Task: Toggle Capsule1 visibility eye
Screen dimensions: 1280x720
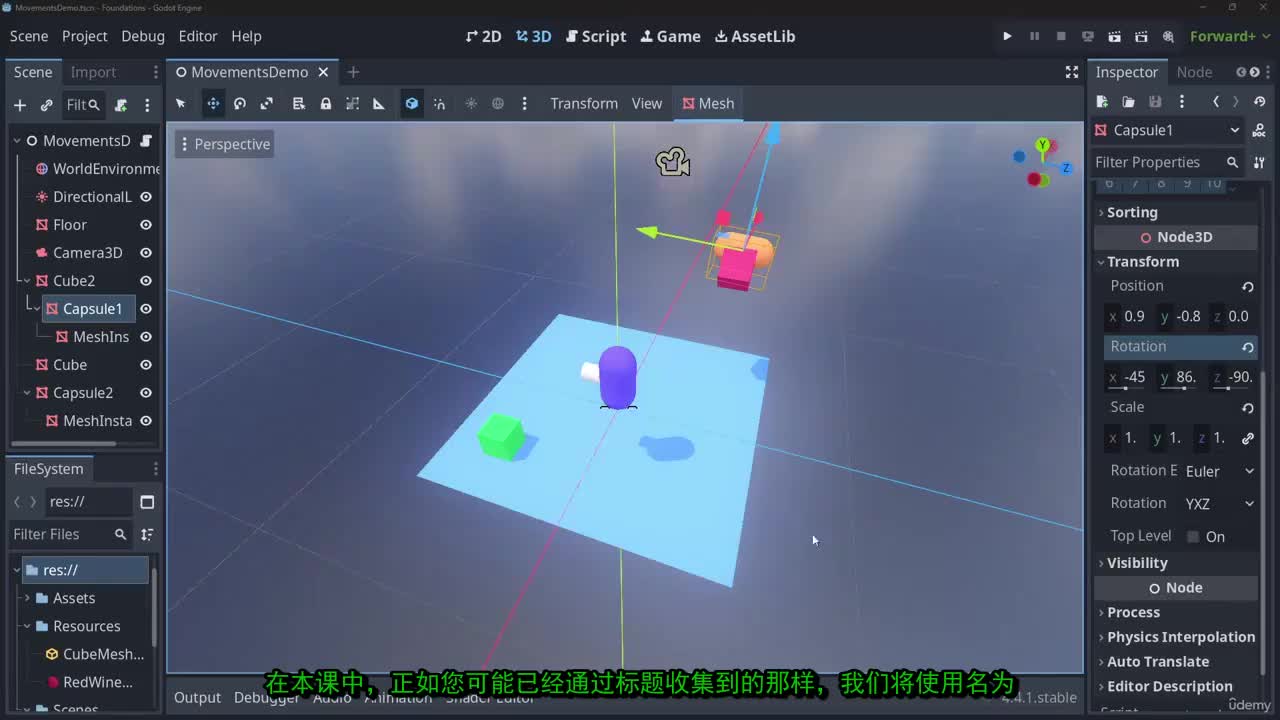Action: tap(146, 309)
